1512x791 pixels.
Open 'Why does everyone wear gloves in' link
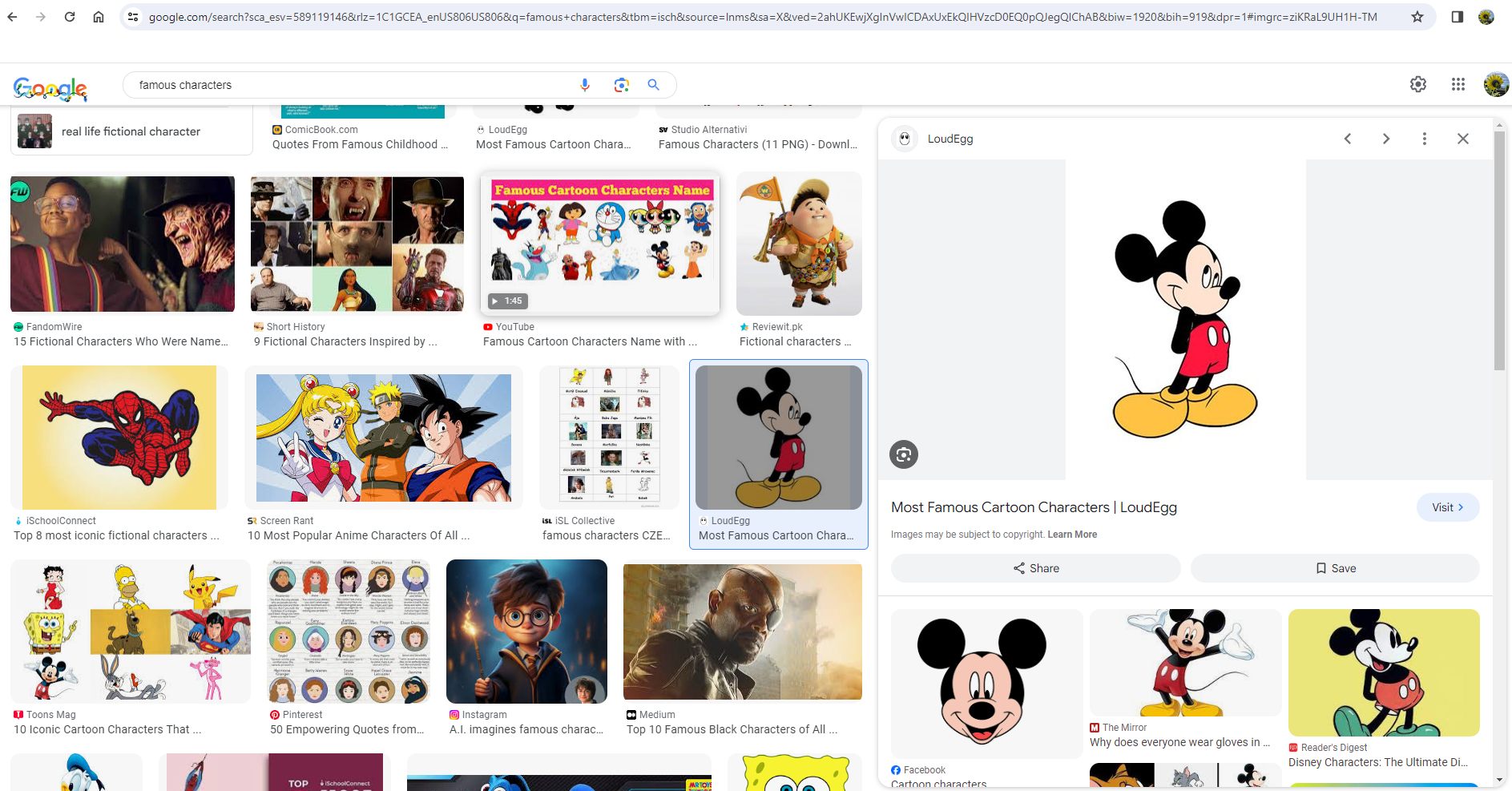click(x=1179, y=742)
